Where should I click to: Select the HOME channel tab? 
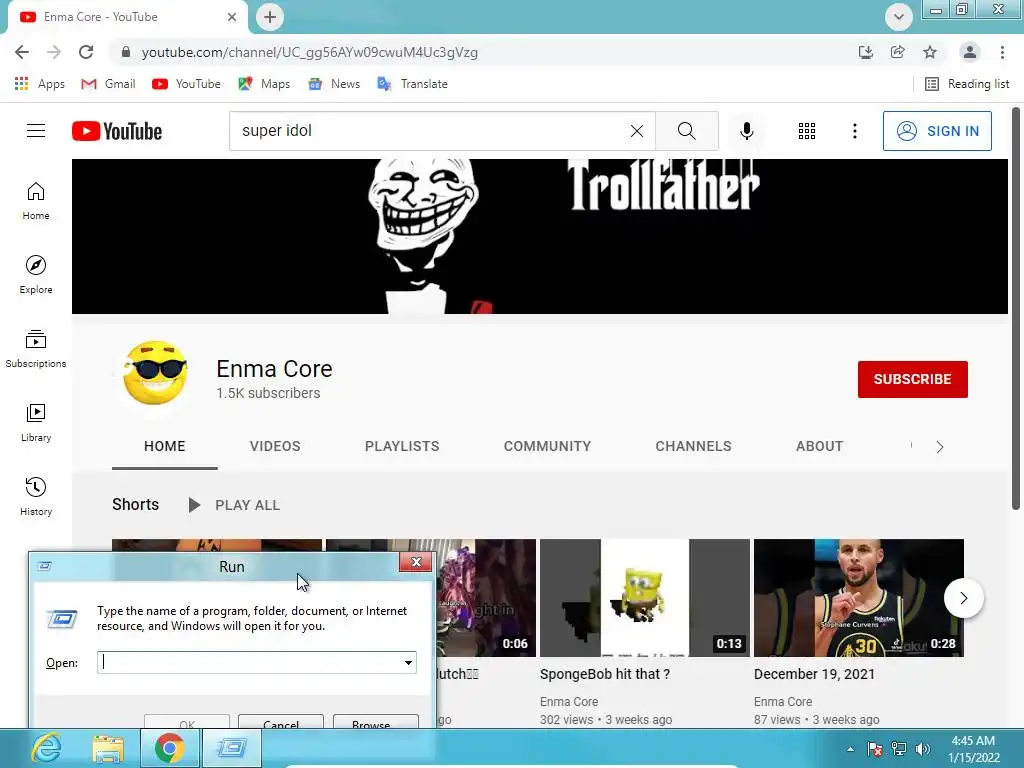[x=165, y=446]
